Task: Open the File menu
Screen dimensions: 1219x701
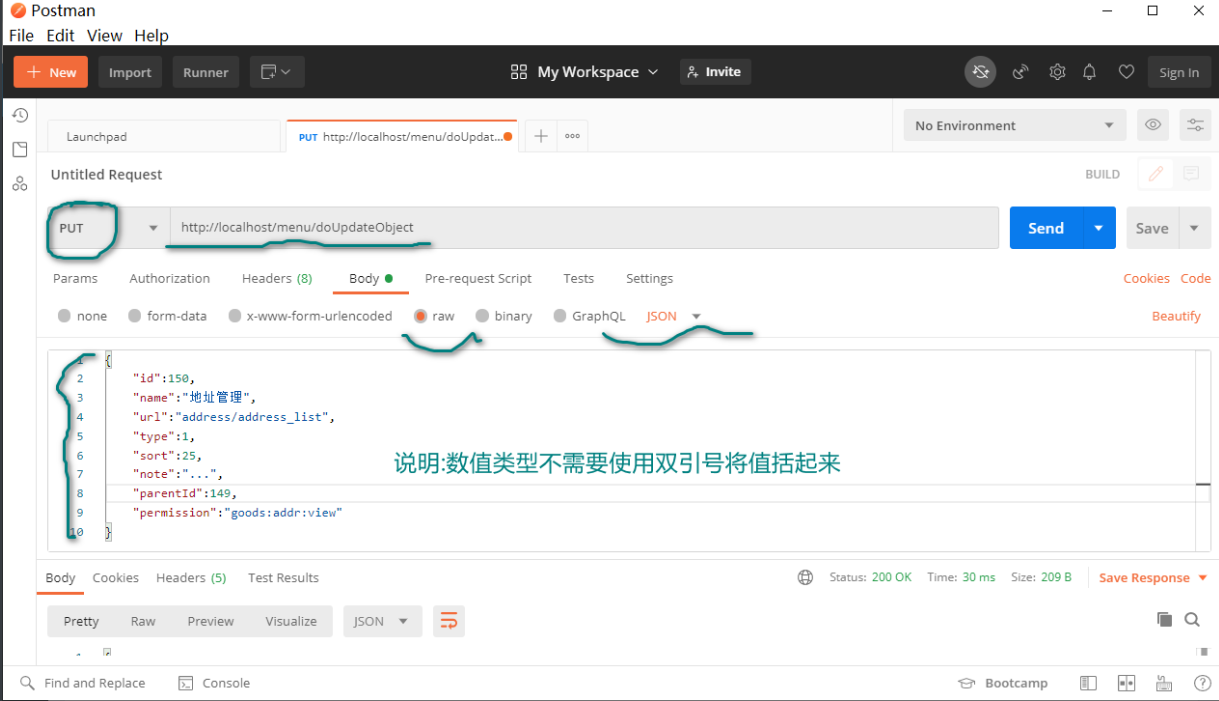Action: click(21, 36)
